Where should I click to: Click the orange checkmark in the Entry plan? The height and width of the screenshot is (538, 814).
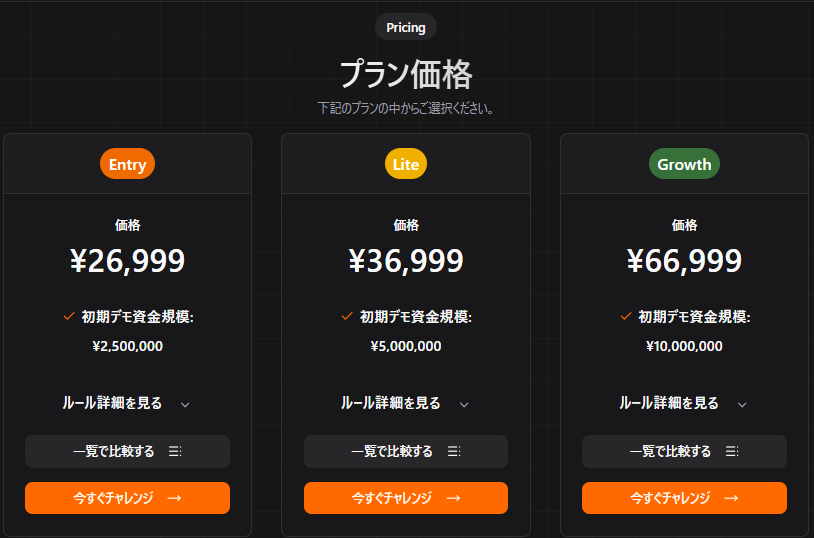click(x=69, y=316)
